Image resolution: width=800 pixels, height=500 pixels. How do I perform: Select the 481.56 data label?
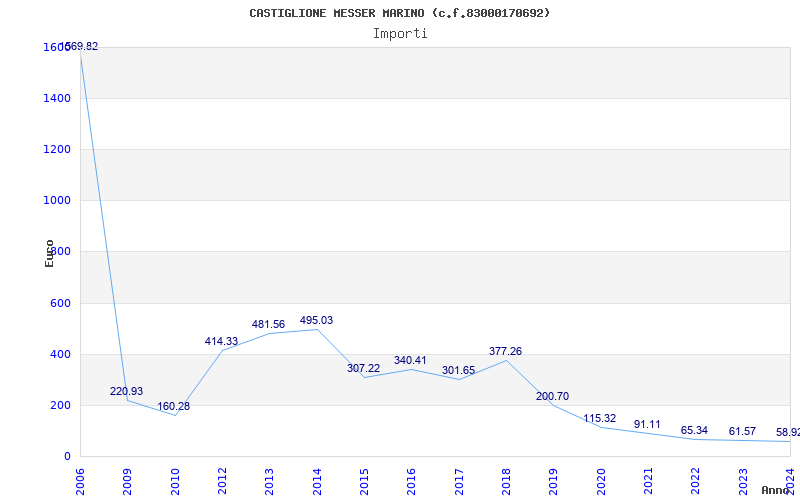pos(268,324)
